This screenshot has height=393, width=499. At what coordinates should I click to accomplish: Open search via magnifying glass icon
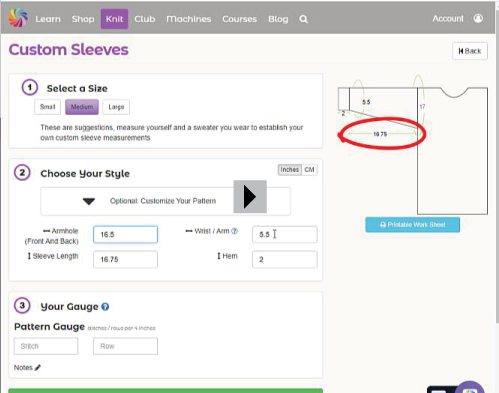303,19
